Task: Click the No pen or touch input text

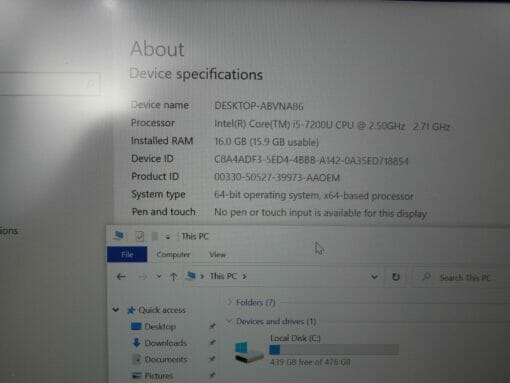Action: 320,213
